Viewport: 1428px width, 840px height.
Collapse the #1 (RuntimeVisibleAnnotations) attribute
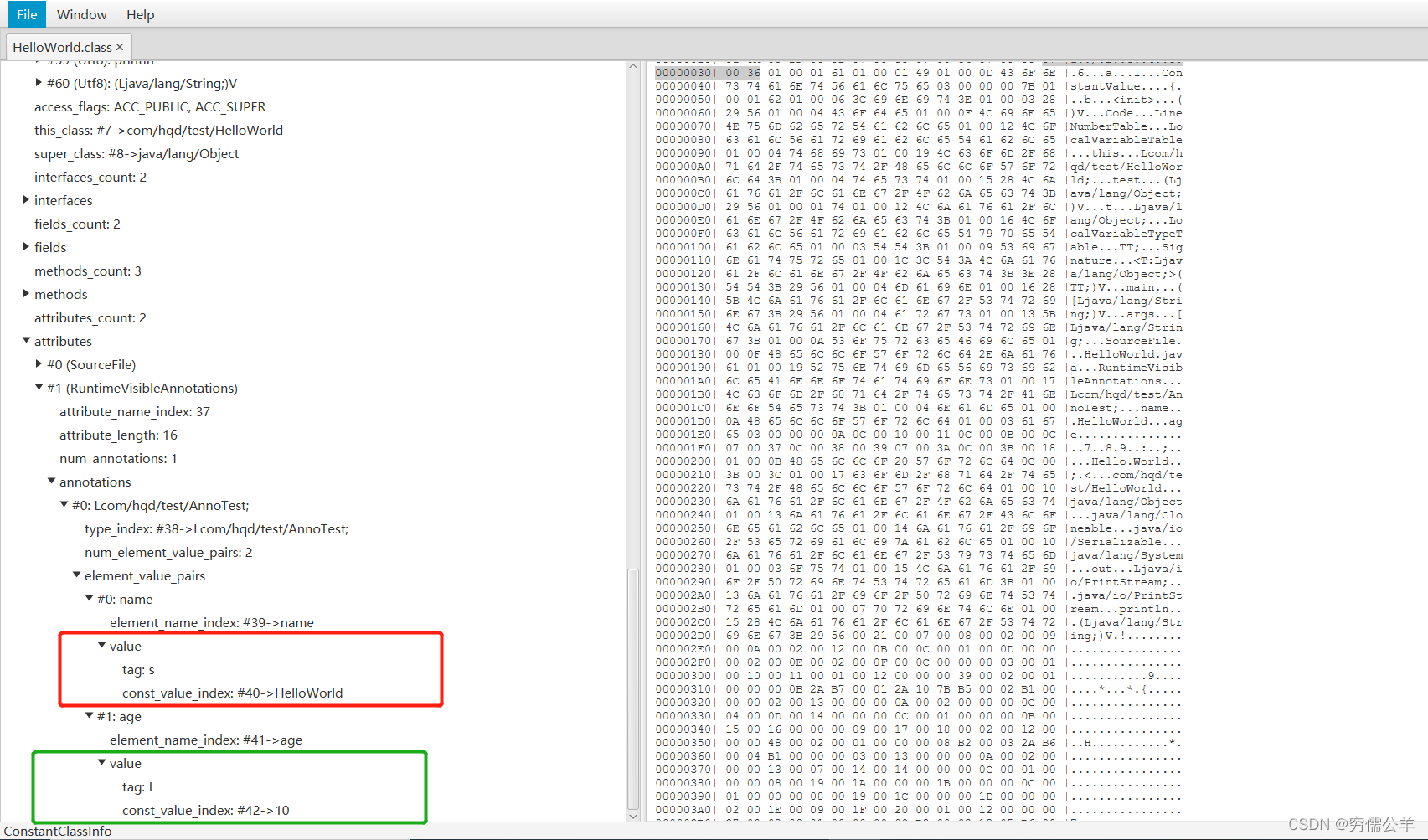coord(39,388)
